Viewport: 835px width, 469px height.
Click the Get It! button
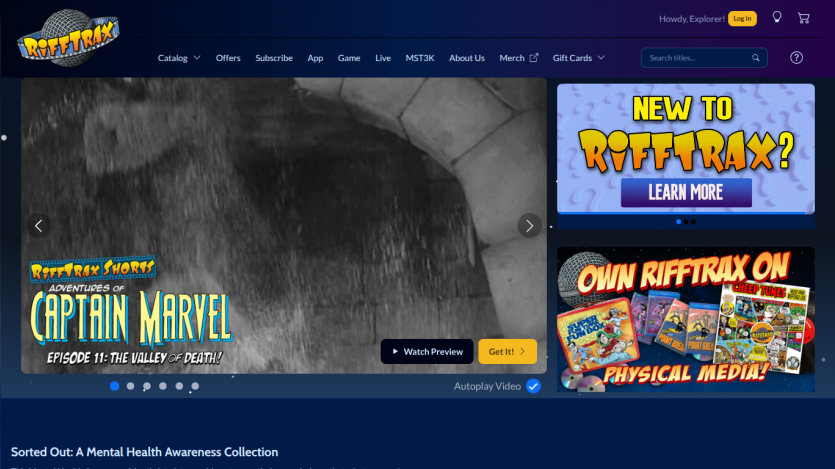click(507, 351)
